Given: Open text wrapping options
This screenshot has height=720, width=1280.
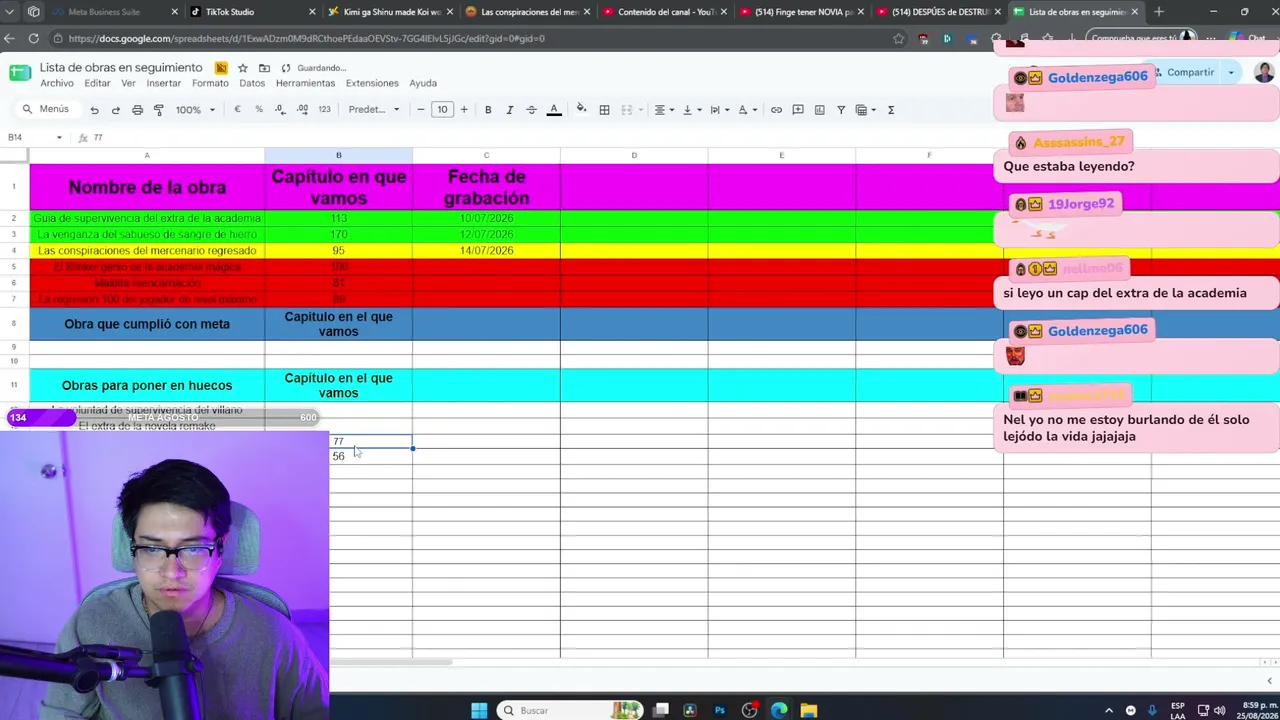Looking at the screenshot, I should [x=719, y=110].
